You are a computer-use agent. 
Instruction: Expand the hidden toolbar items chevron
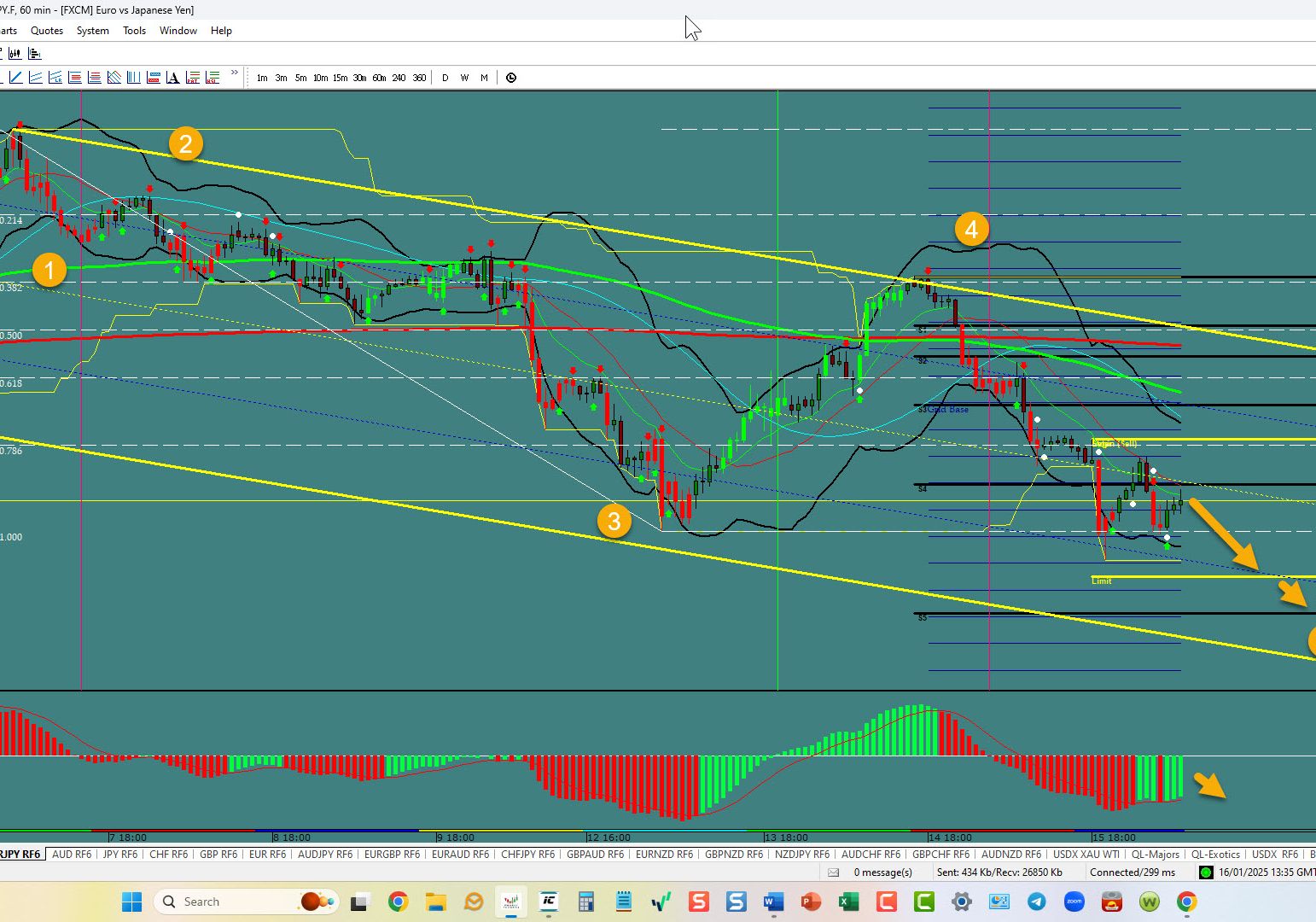(235, 74)
